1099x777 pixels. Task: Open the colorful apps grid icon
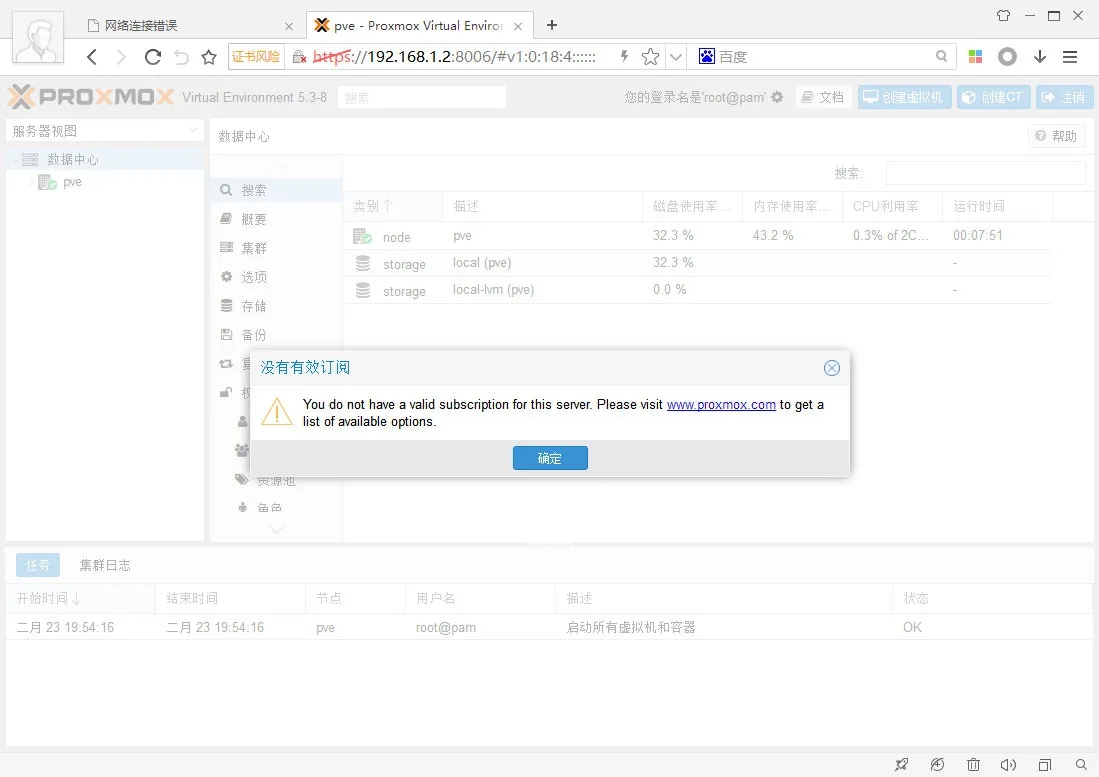click(x=975, y=57)
